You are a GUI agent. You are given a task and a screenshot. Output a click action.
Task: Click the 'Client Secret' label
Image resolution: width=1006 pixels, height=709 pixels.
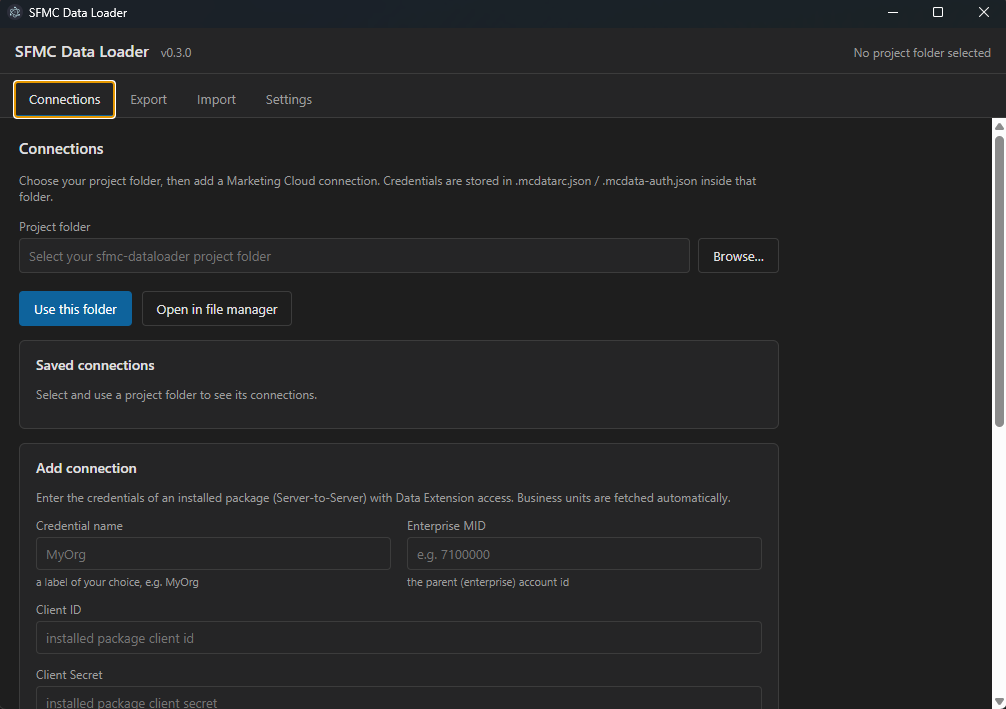point(69,675)
